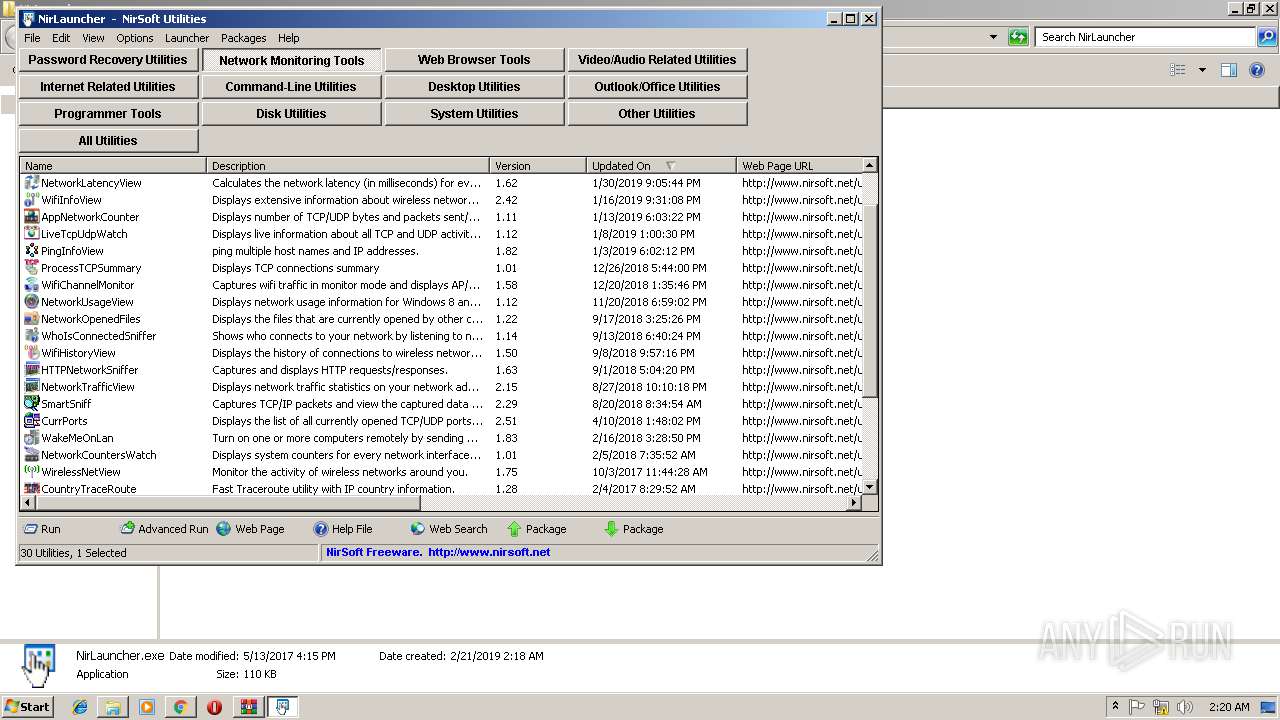Open the nirsoft.net link in status bar
The image size is (1280, 720).
(x=489, y=552)
